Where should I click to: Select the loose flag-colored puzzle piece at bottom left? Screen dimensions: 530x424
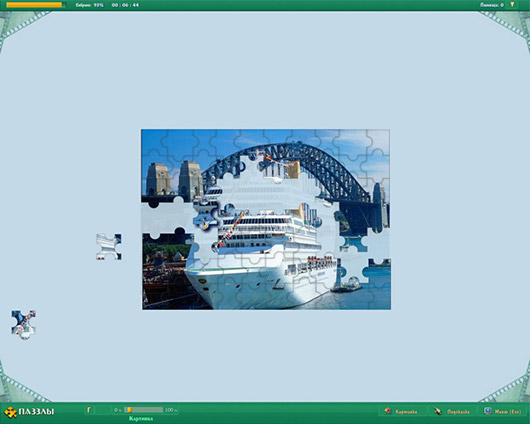[23, 325]
